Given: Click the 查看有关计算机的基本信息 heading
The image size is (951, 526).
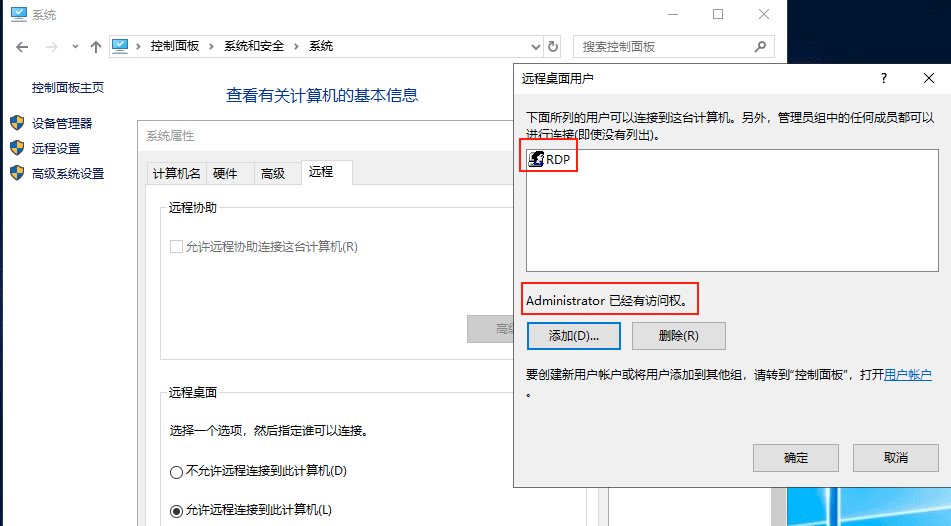Looking at the screenshot, I should pos(322,96).
